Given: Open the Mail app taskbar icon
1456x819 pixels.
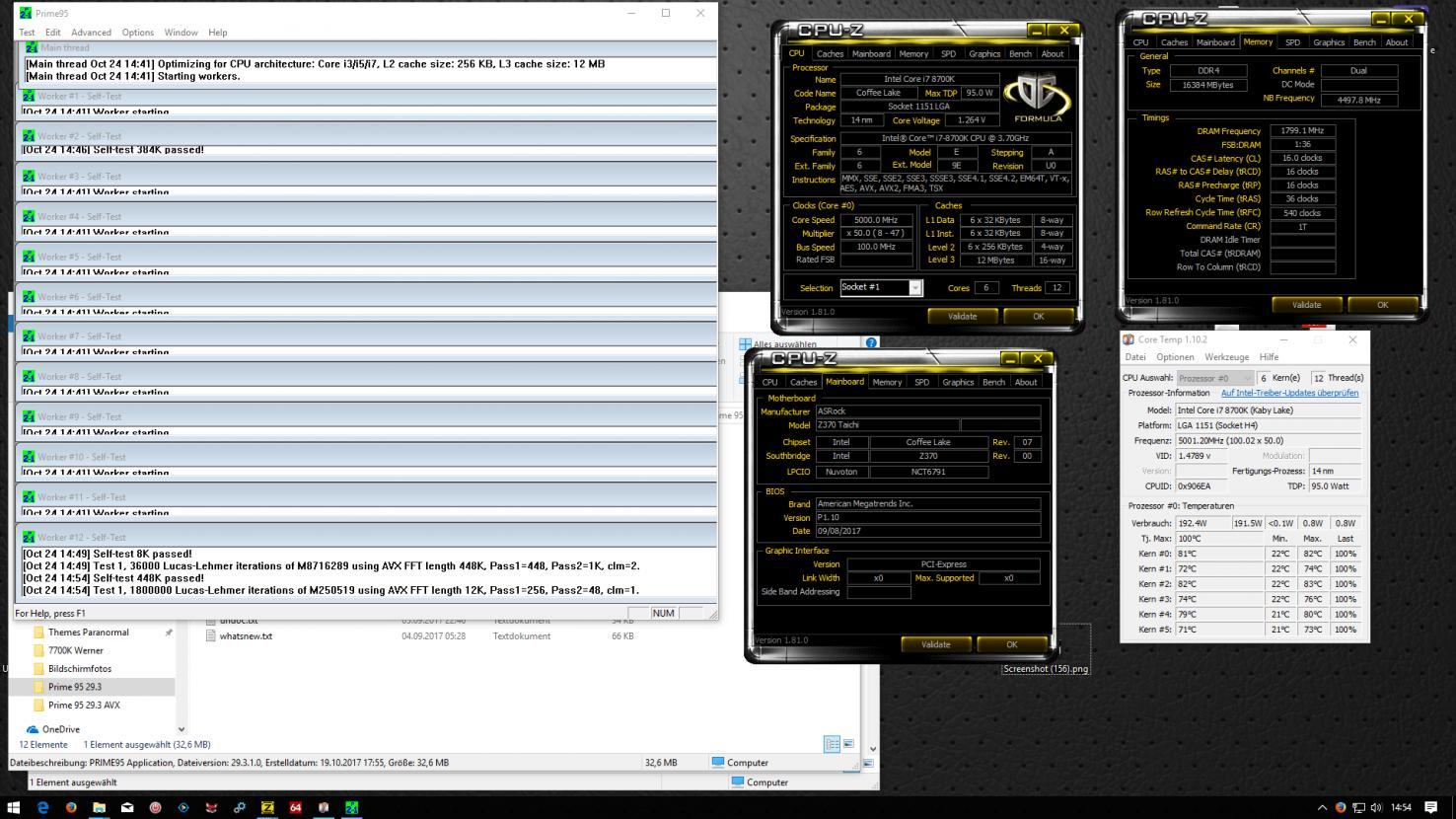Looking at the screenshot, I should point(127,807).
